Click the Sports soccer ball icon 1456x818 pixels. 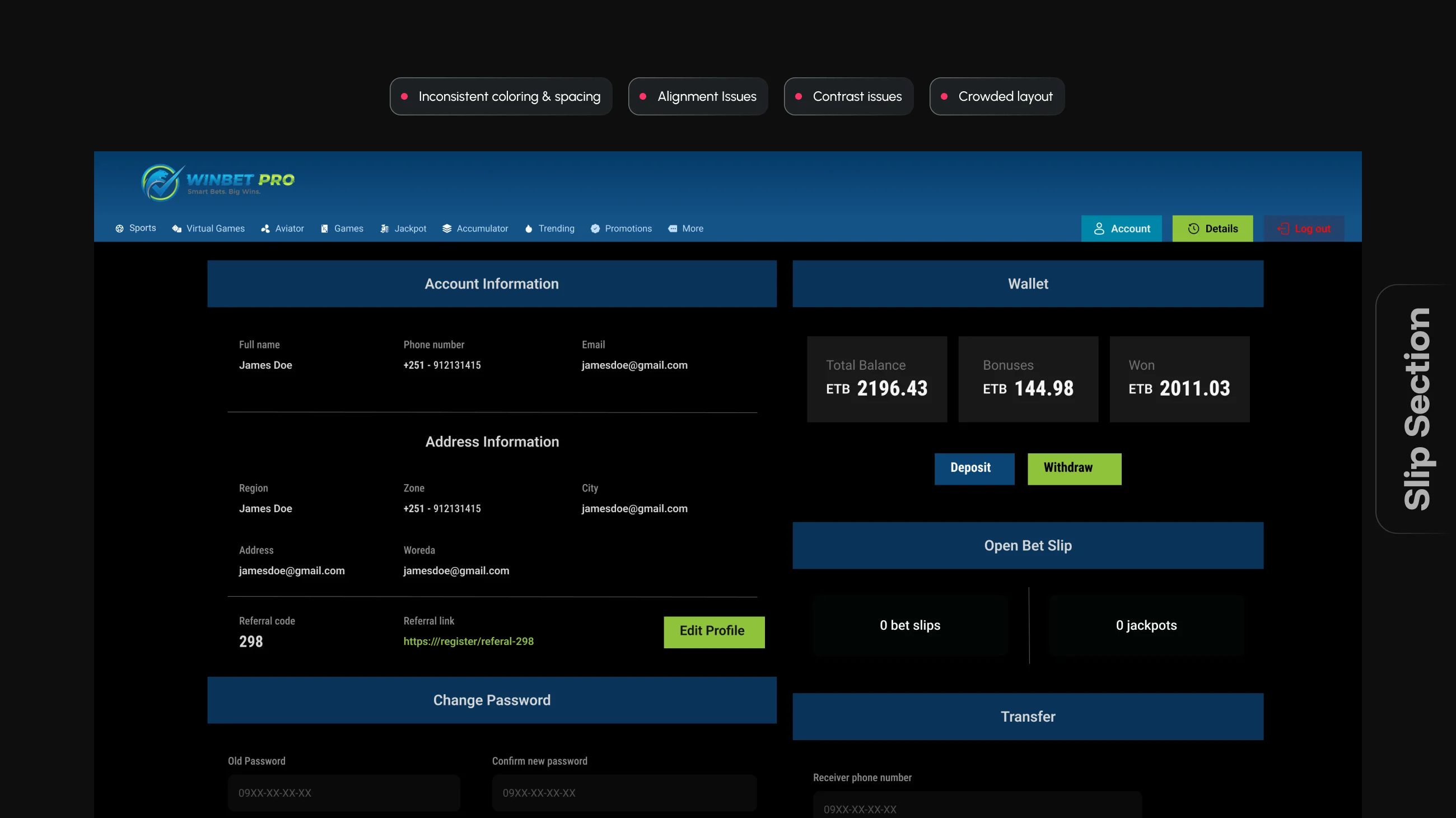point(119,229)
